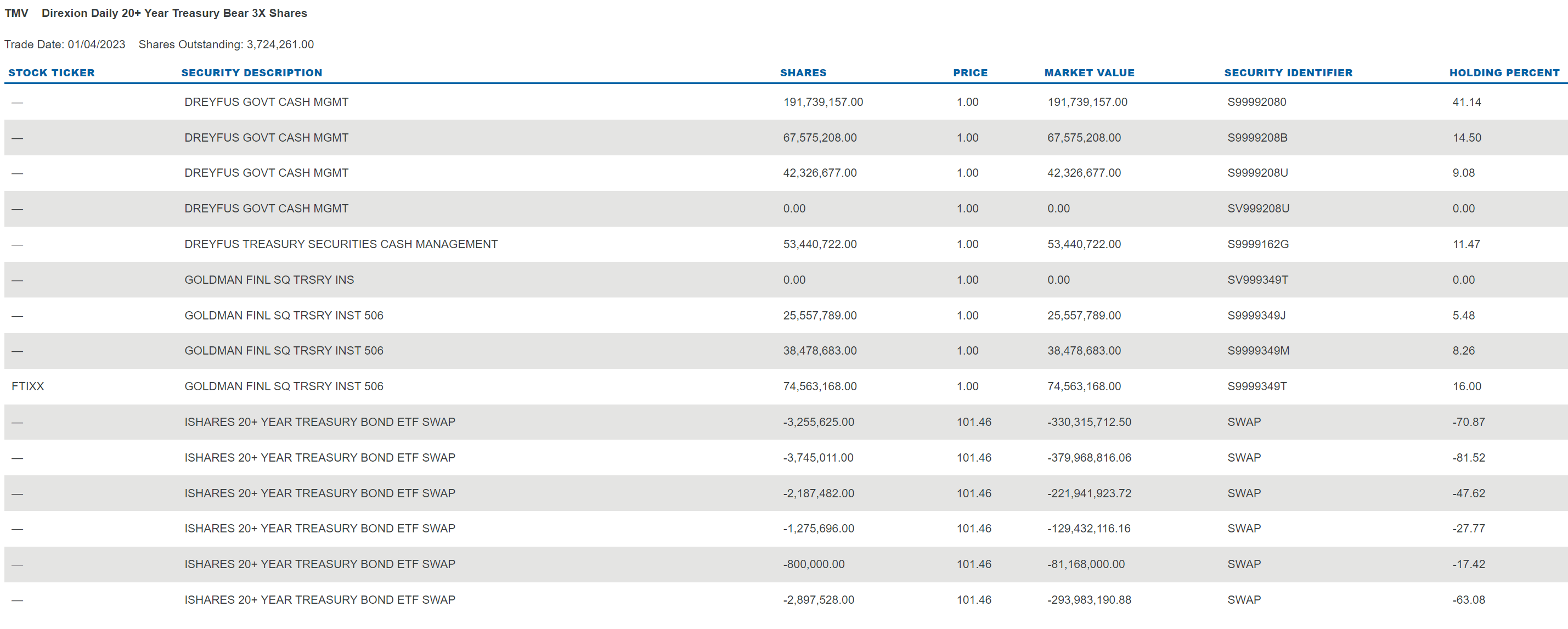Click the SECURITY IDENTIFIER column header
This screenshot has height=629, width=1568.
(x=1288, y=72)
